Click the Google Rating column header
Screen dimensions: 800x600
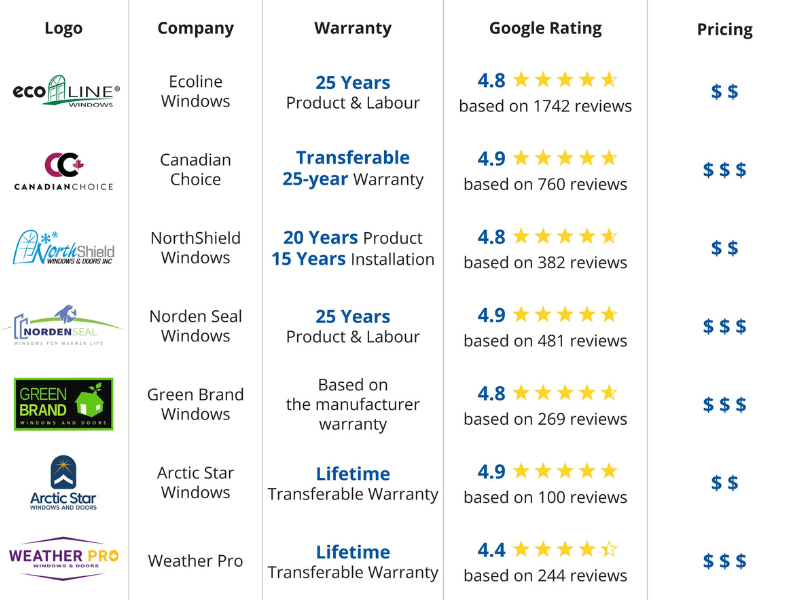click(x=545, y=28)
